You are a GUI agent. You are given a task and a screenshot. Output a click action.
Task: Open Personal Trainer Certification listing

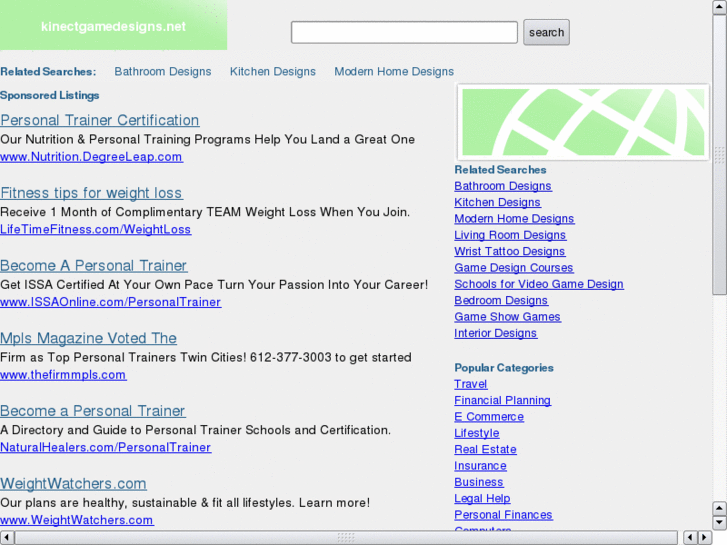pyautogui.click(x=100, y=120)
